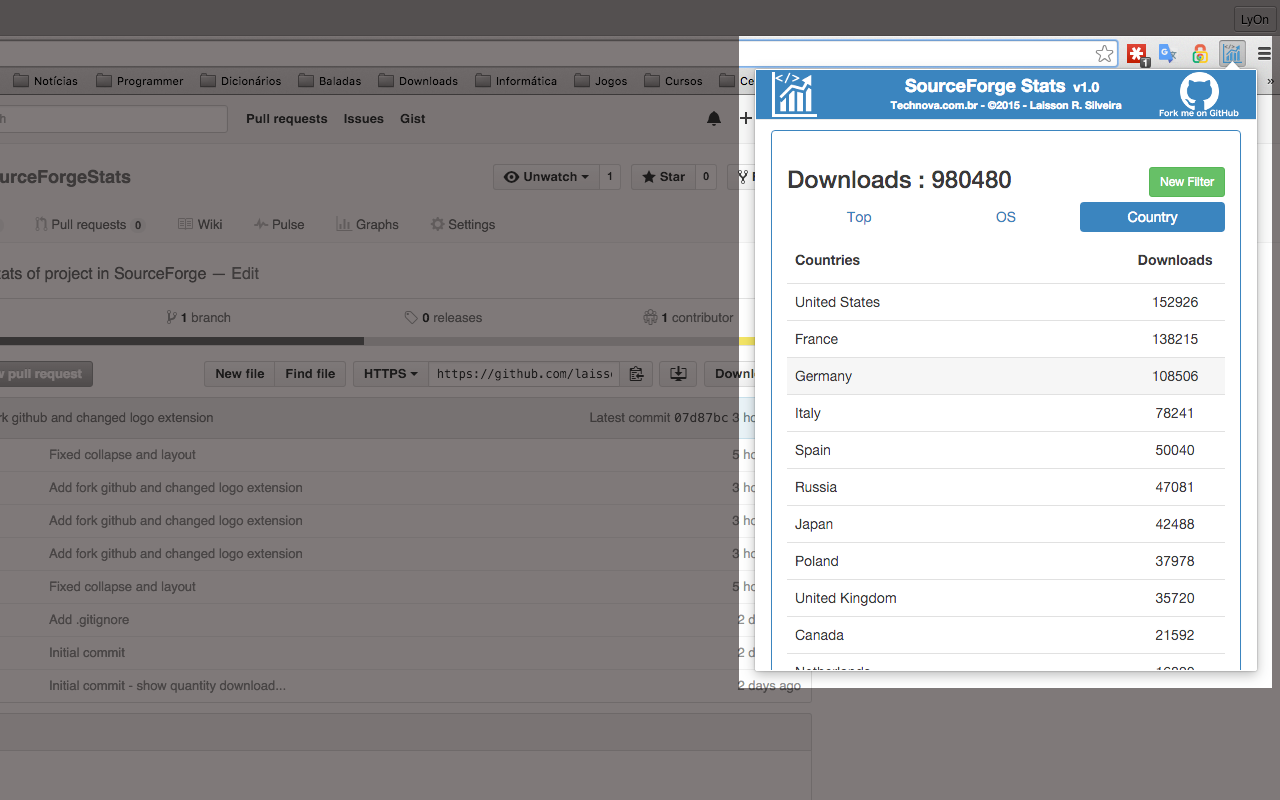The width and height of the screenshot is (1280, 800).
Task: Click the SourceForge Stats logo in popup header
Action: coord(793,94)
